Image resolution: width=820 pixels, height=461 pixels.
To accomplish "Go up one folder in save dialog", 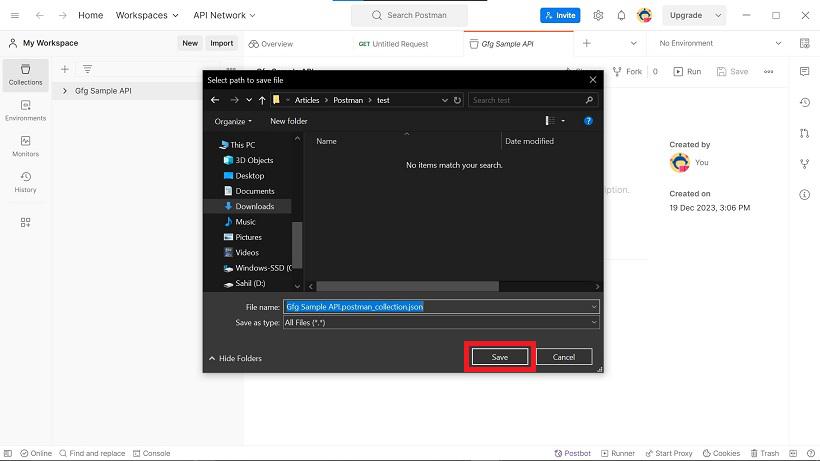I will coord(262,100).
